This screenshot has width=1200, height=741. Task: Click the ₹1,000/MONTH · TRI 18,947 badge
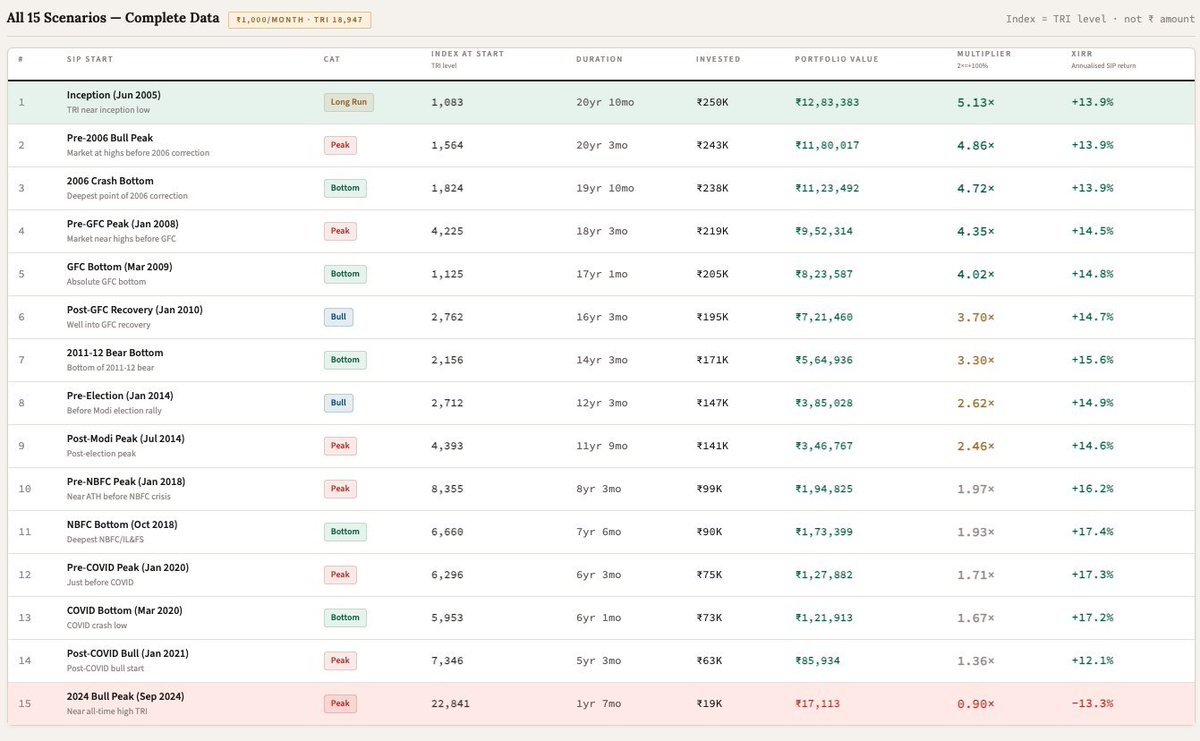click(x=300, y=20)
